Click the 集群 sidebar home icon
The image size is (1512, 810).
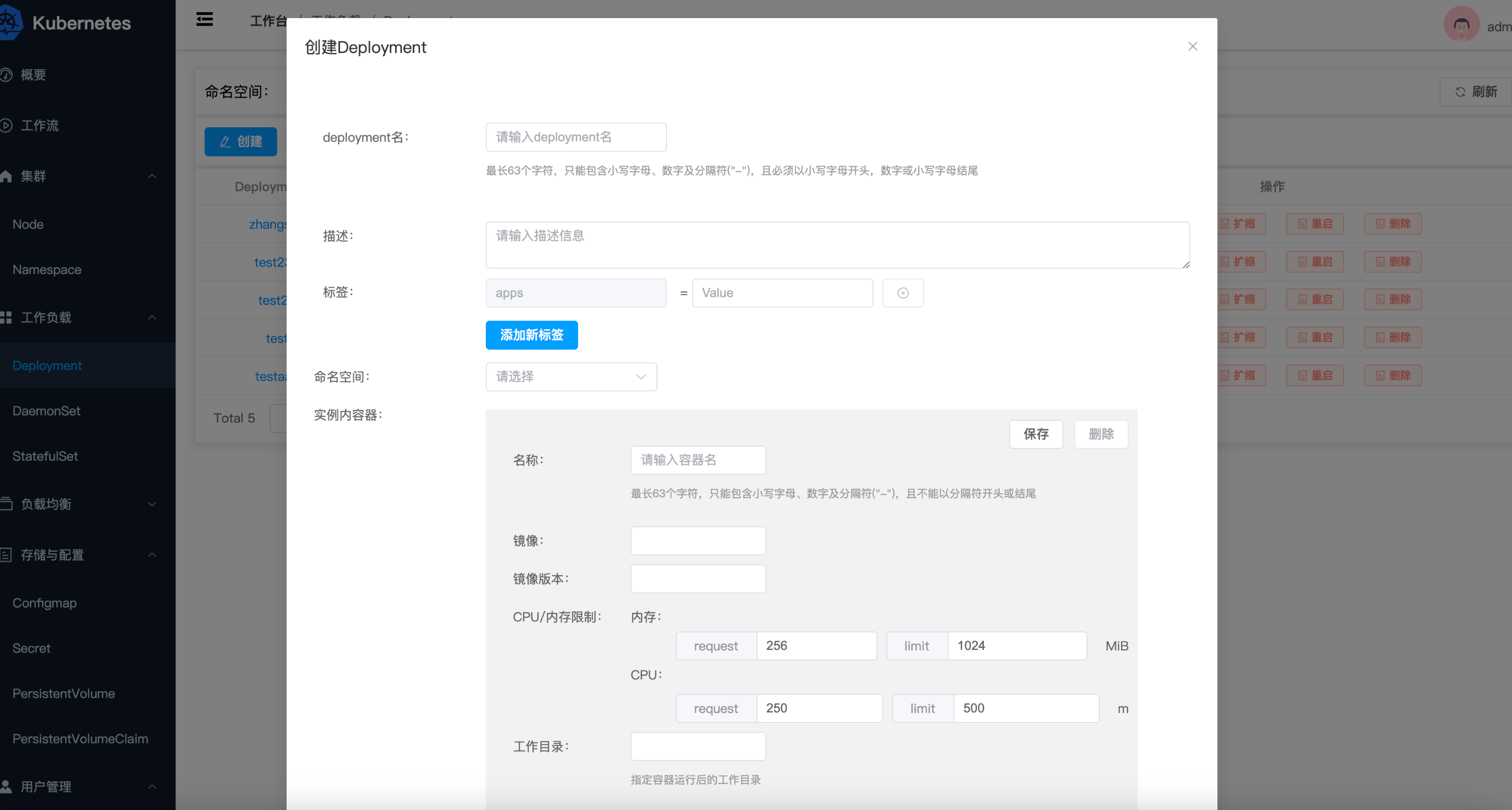point(6,175)
